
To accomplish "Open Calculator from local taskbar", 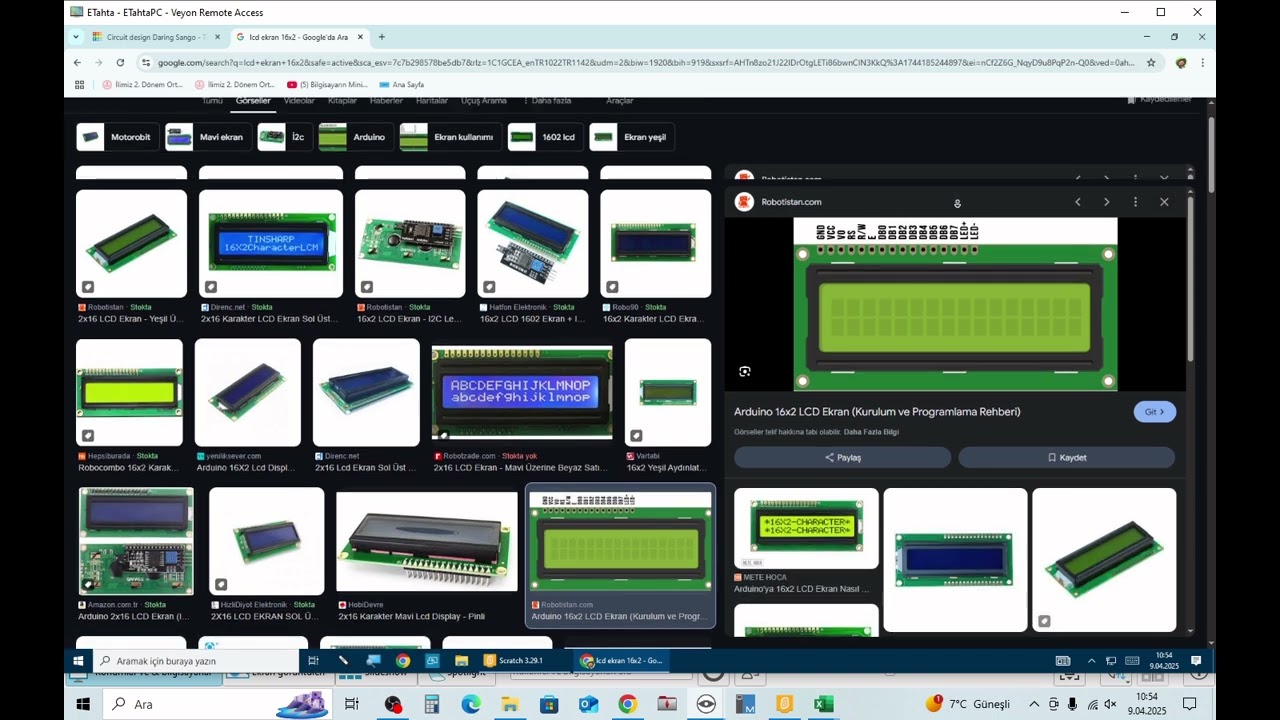I will pos(432,704).
